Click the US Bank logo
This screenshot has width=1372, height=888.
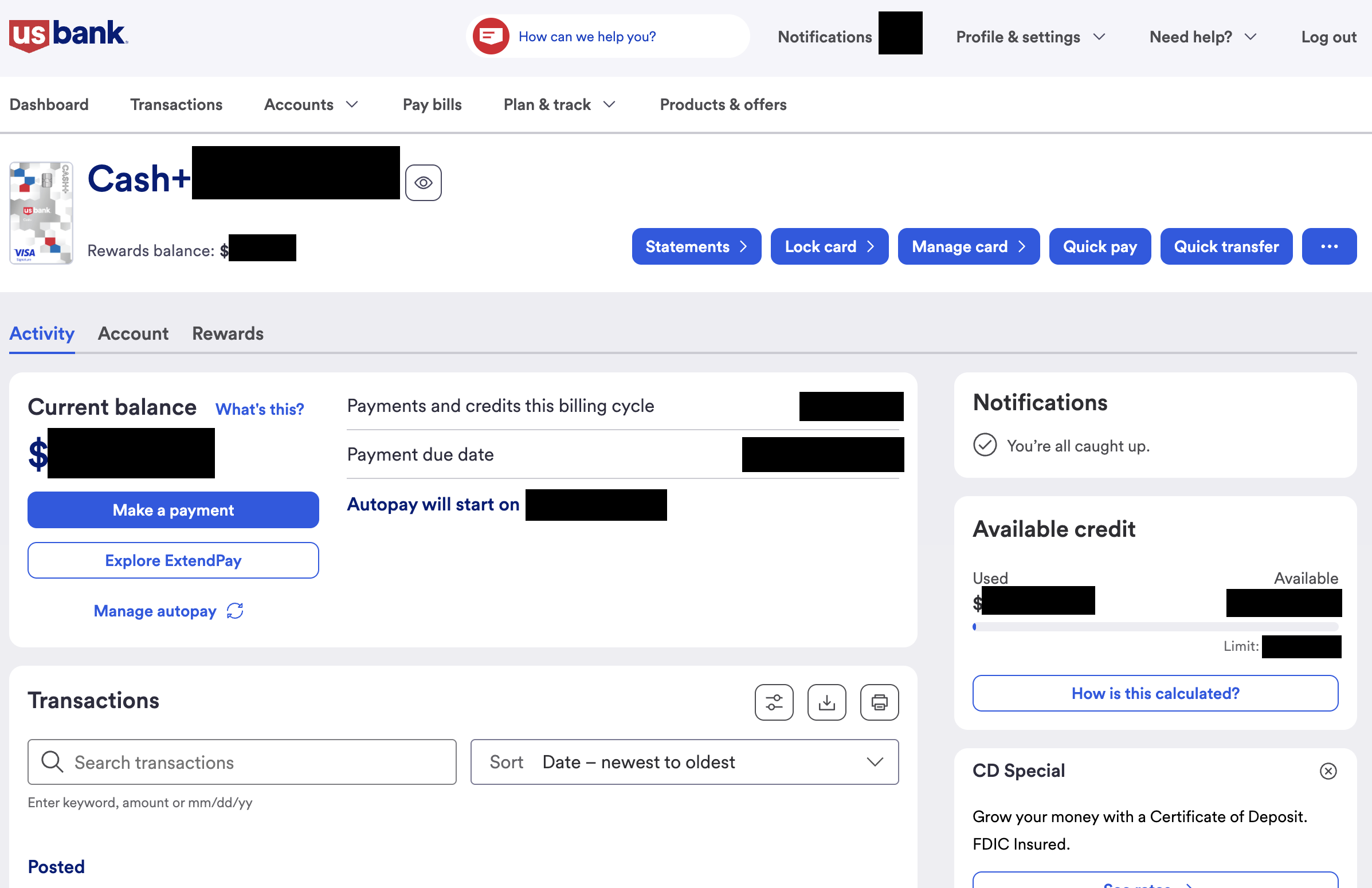tap(68, 36)
